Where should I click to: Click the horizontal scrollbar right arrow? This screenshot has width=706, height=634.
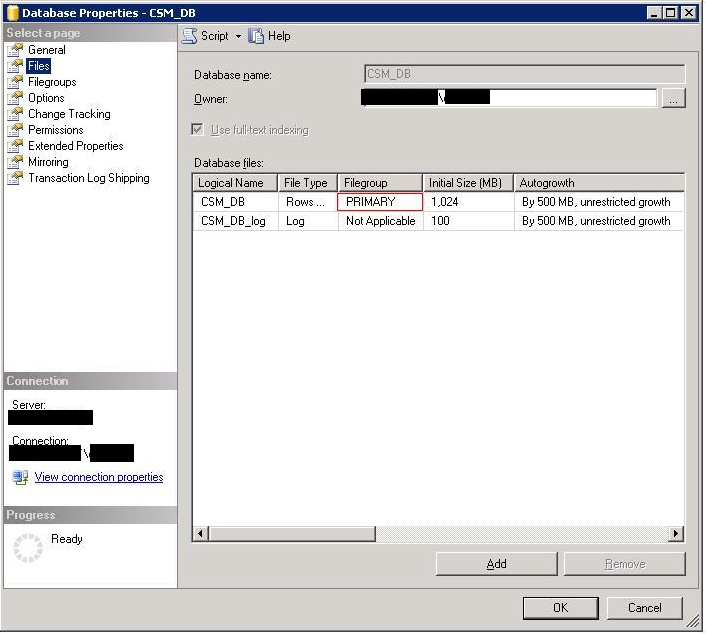pyautogui.click(x=677, y=535)
